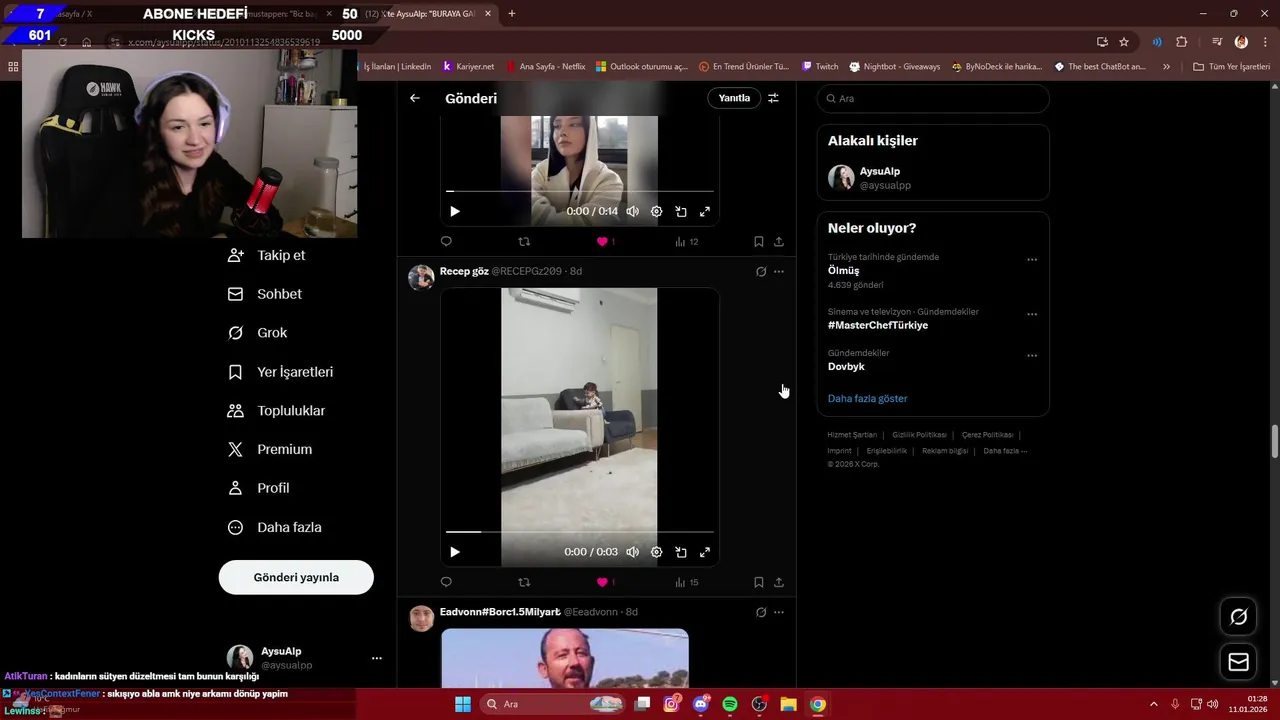
Task: Unlike the top video post heart
Action: [x=602, y=241]
